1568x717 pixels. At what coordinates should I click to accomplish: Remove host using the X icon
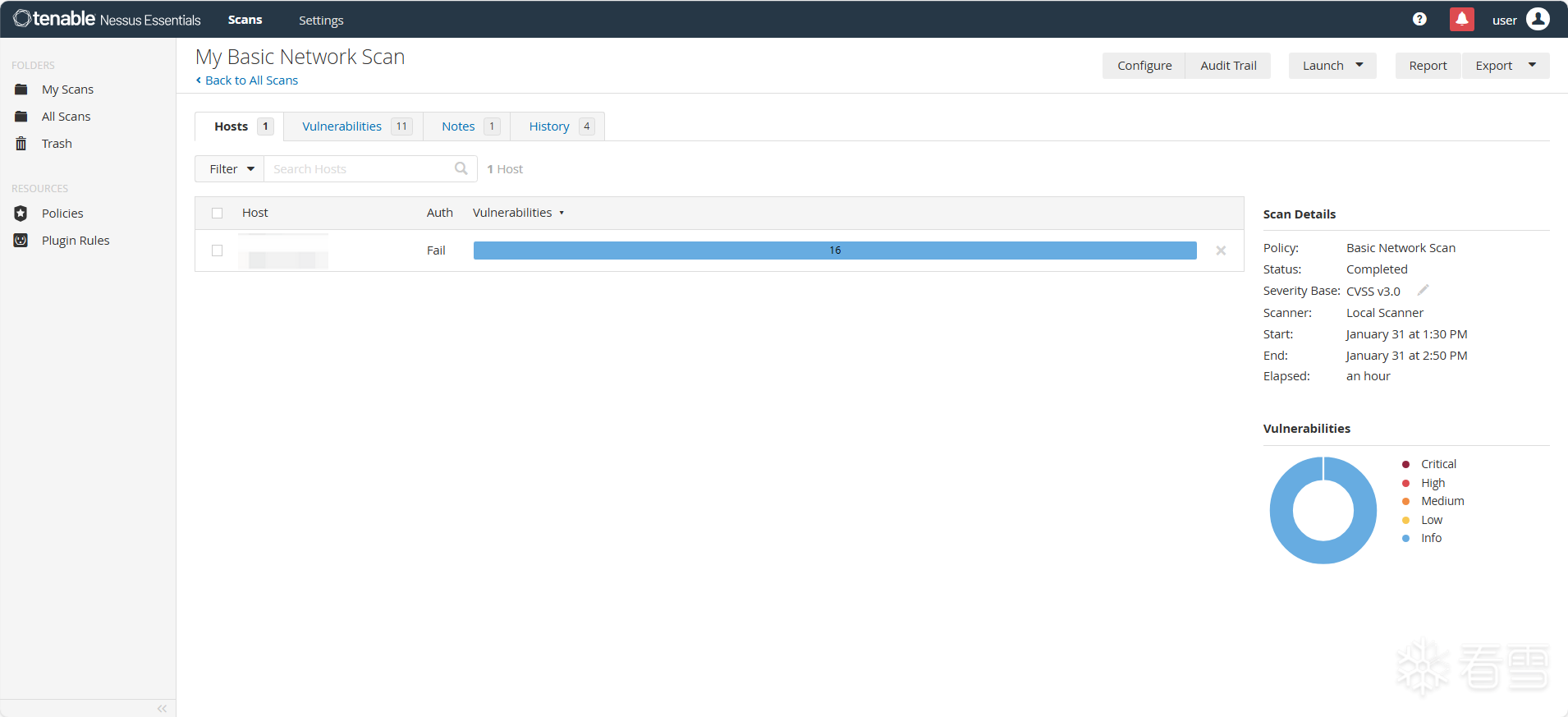point(1221,250)
